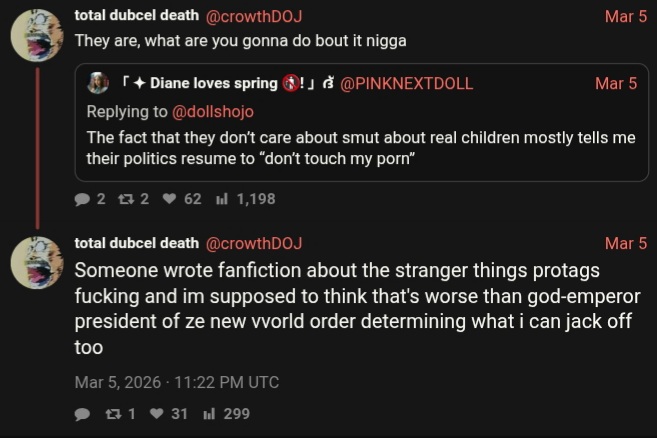Open the quoted tweet by clicking its body text
Viewport: 657px width, 438px height.
pyautogui.click(x=360, y=148)
